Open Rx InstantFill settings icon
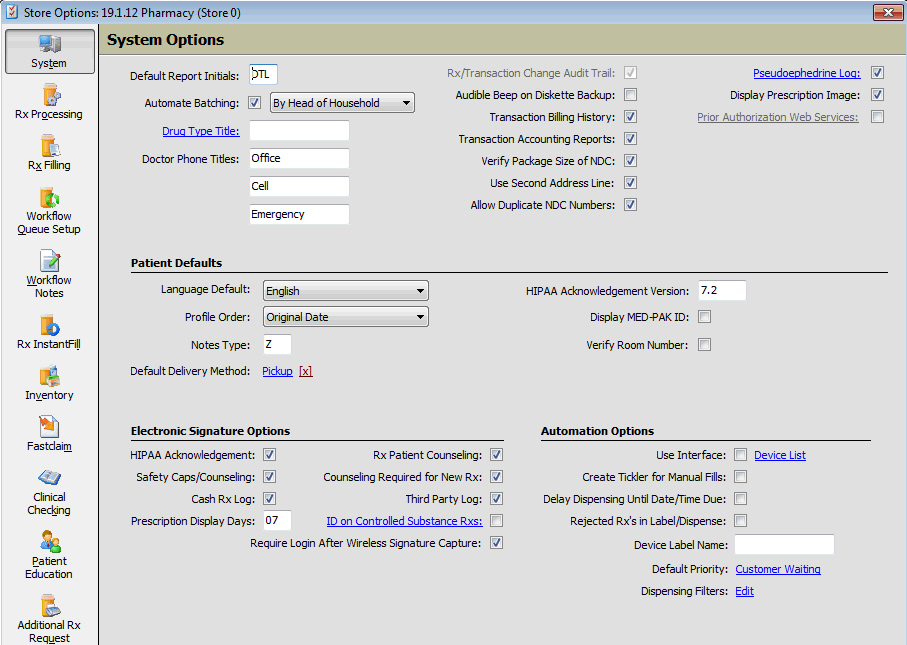Image resolution: width=907 pixels, height=645 pixels. pyautogui.click(x=49, y=332)
